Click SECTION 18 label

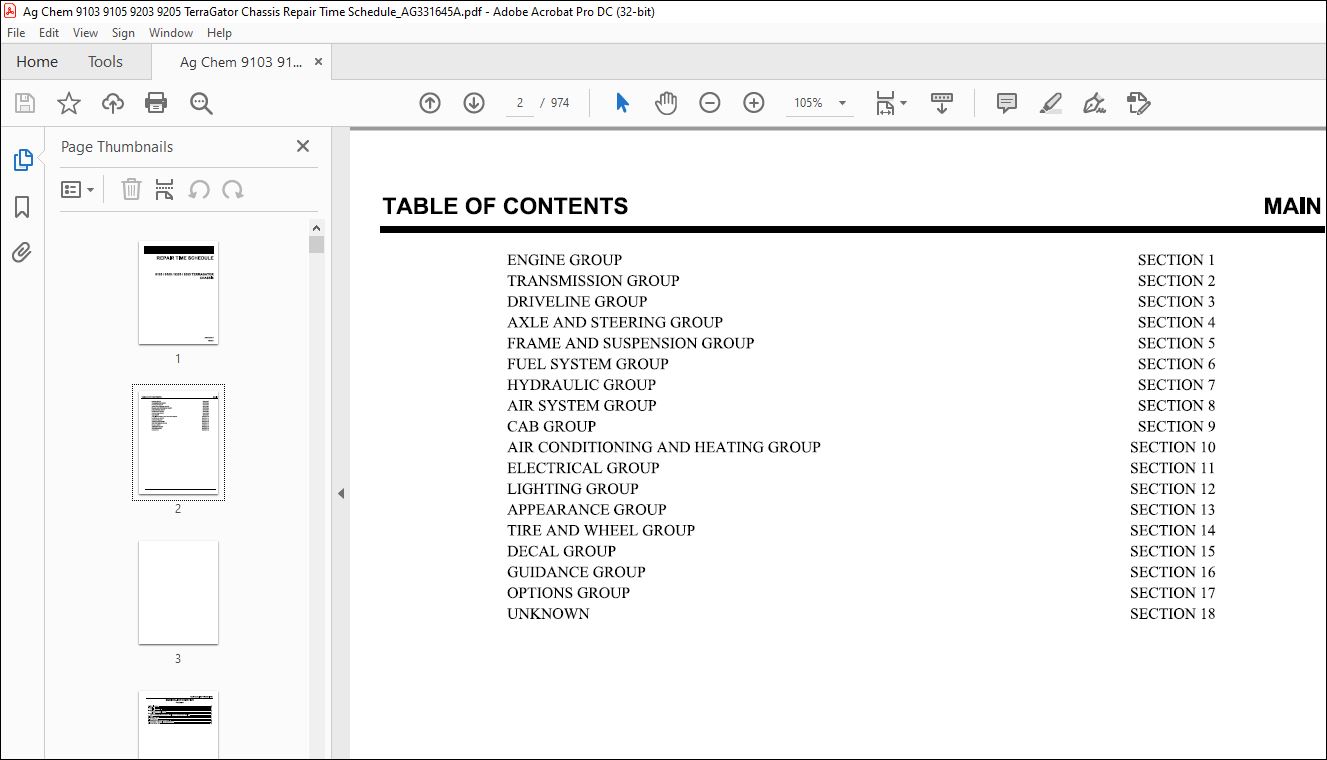(1173, 614)
